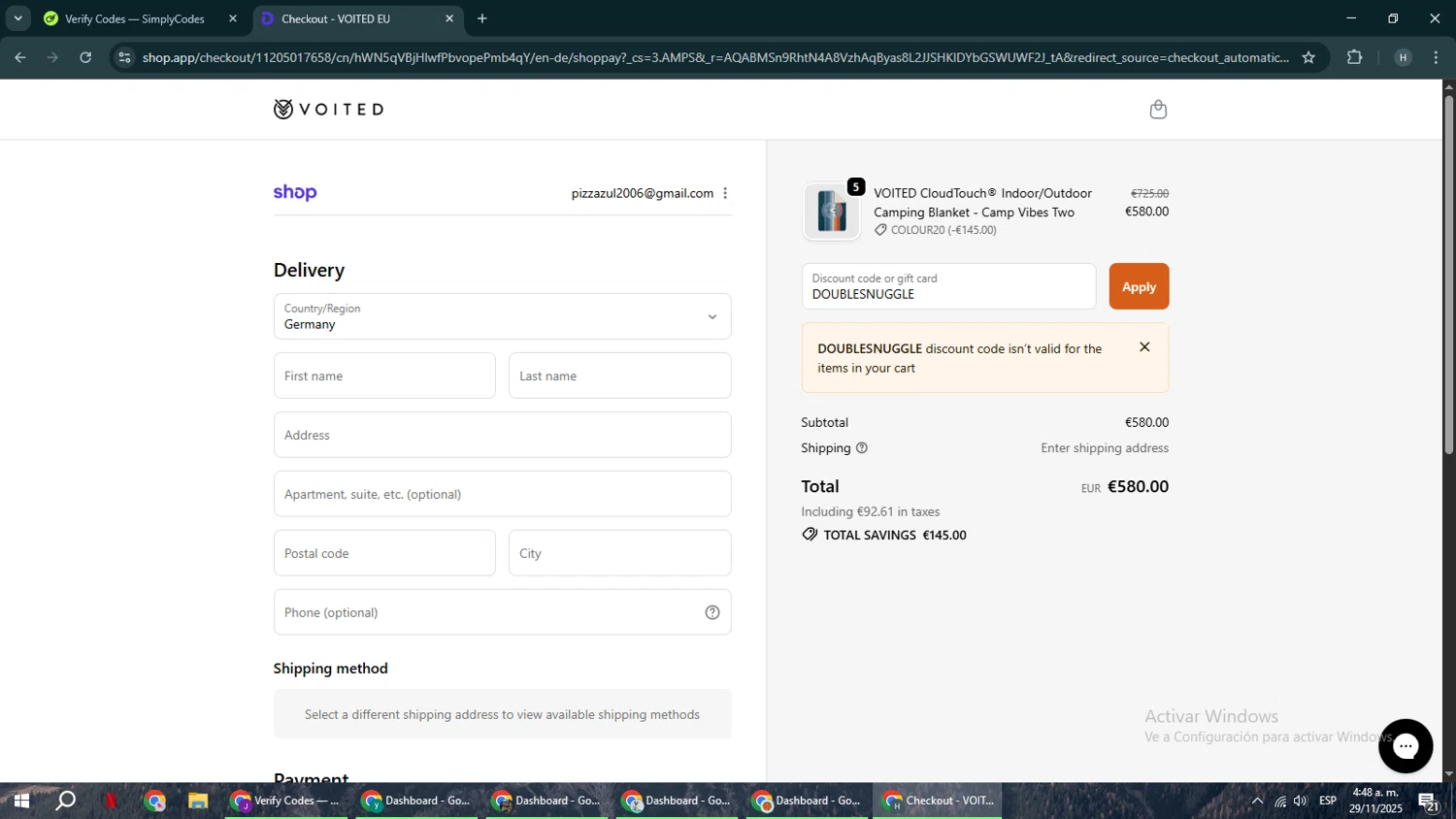Open the browser extensions menu

1355,57
